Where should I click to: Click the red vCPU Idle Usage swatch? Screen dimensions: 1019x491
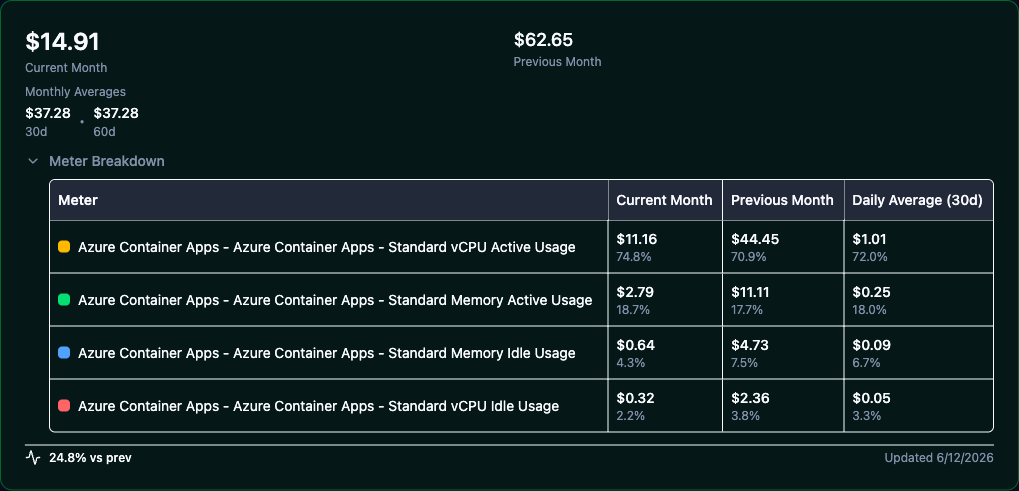(64, 406)
